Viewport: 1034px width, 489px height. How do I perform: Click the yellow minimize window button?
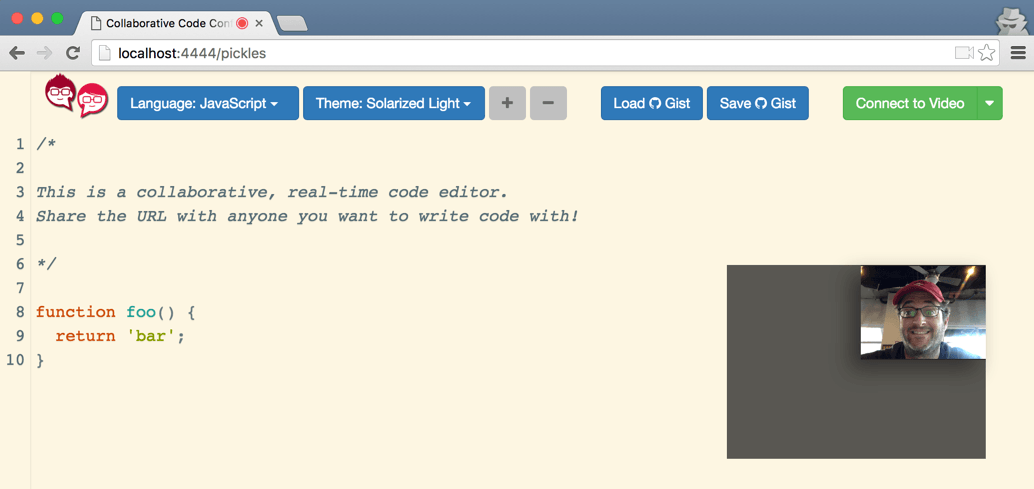(x=37, y=18)
